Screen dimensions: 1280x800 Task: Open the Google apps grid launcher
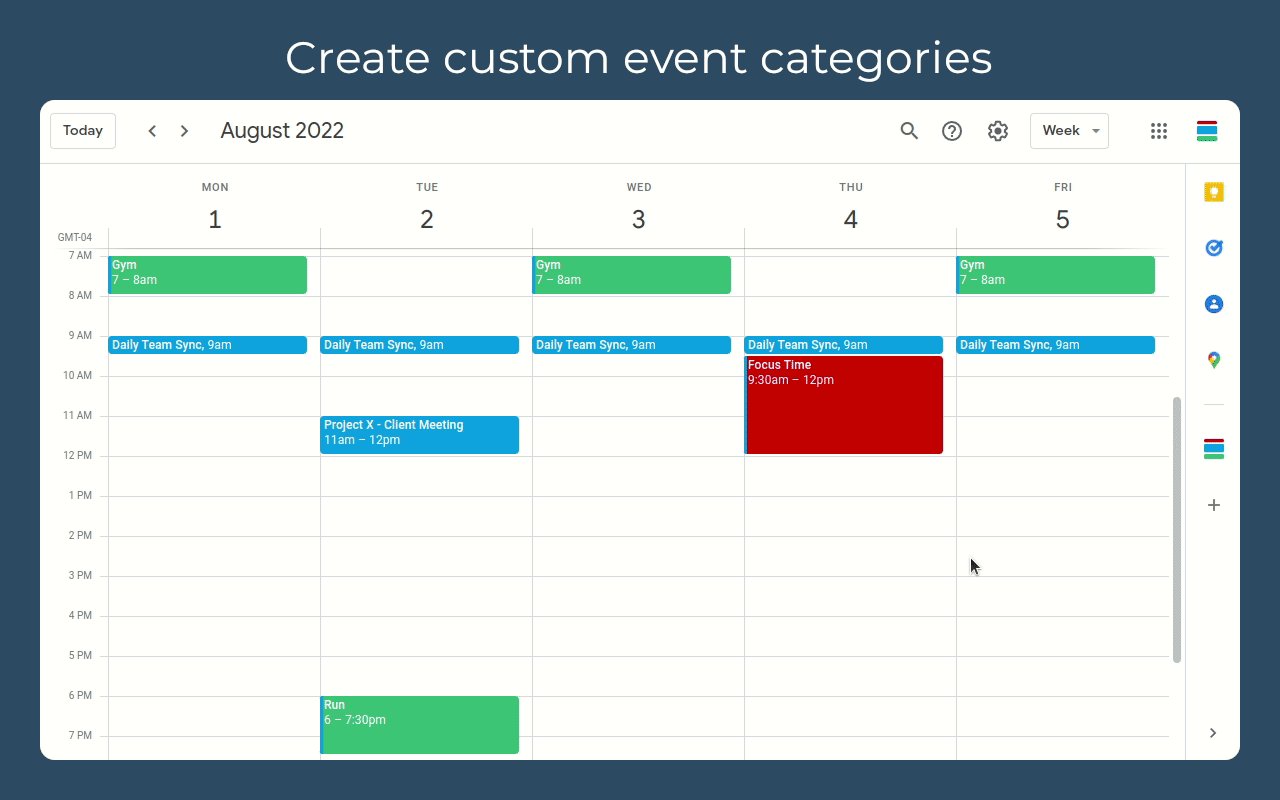[1158, 130]
